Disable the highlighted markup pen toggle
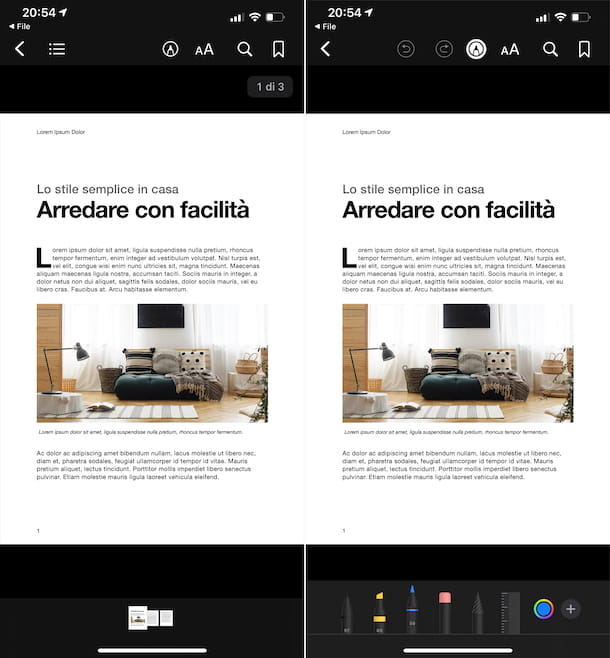 [x=476, y=49]
